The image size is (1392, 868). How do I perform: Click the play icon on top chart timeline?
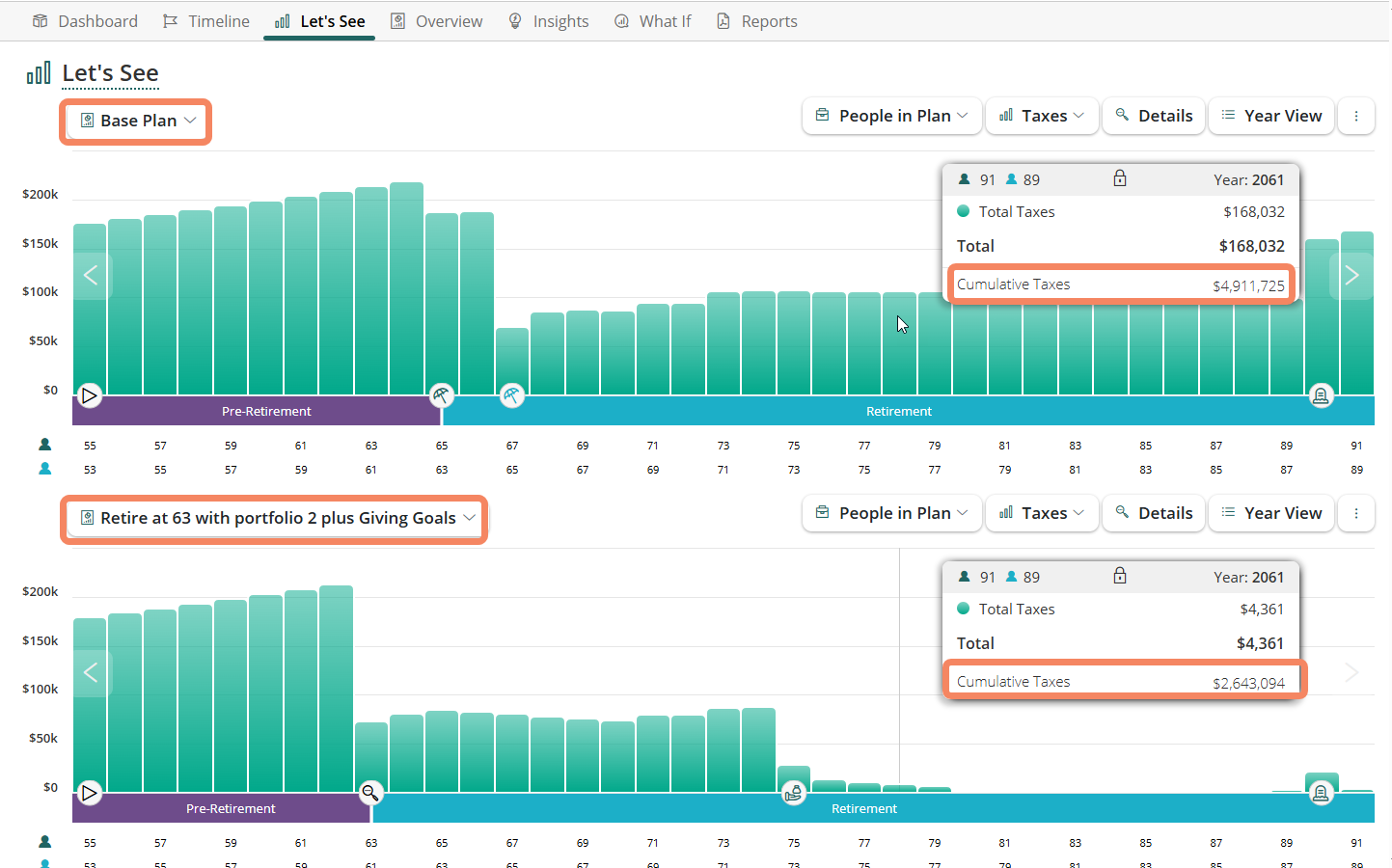(90, 395)
